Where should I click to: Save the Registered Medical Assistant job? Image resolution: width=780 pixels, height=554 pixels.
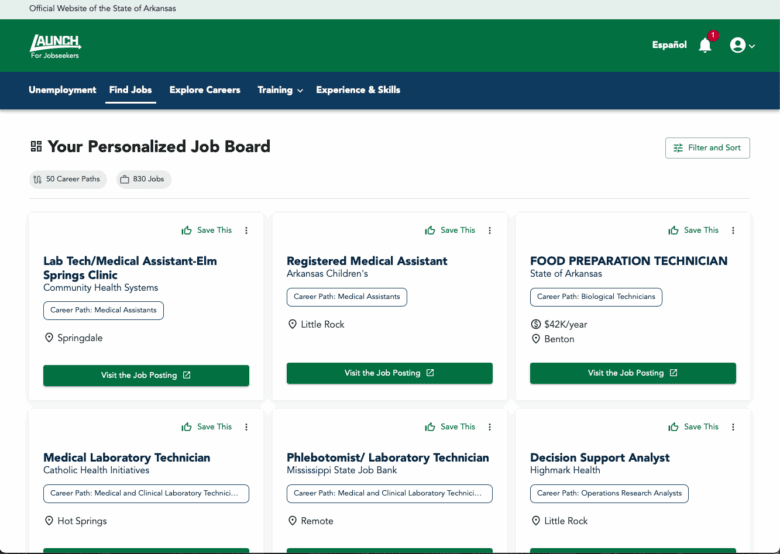click(x=450, y=230)
